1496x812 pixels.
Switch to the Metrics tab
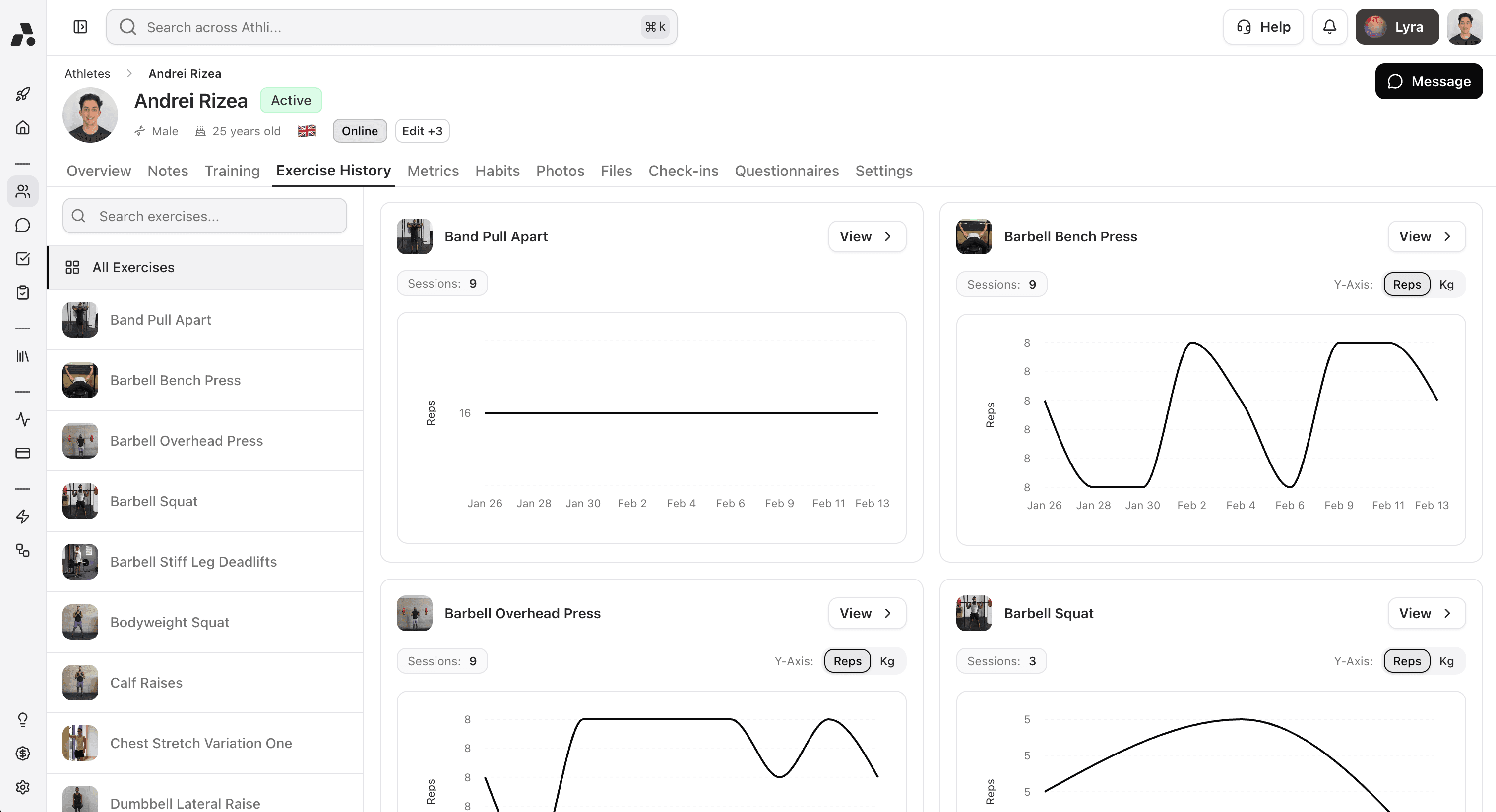(433, 171)
